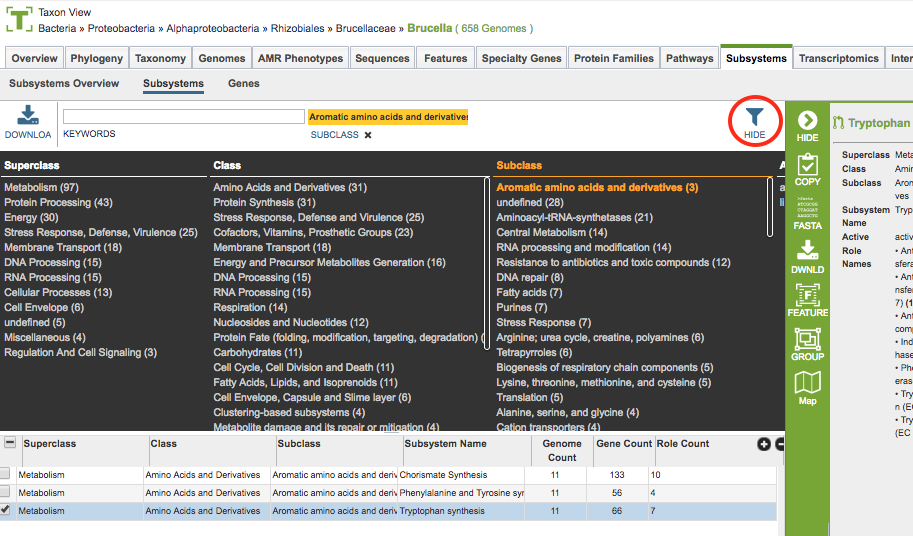Open the Sequences tab
Screen dimensions: 913x536
pyautogui.click(x=383, y=58)
